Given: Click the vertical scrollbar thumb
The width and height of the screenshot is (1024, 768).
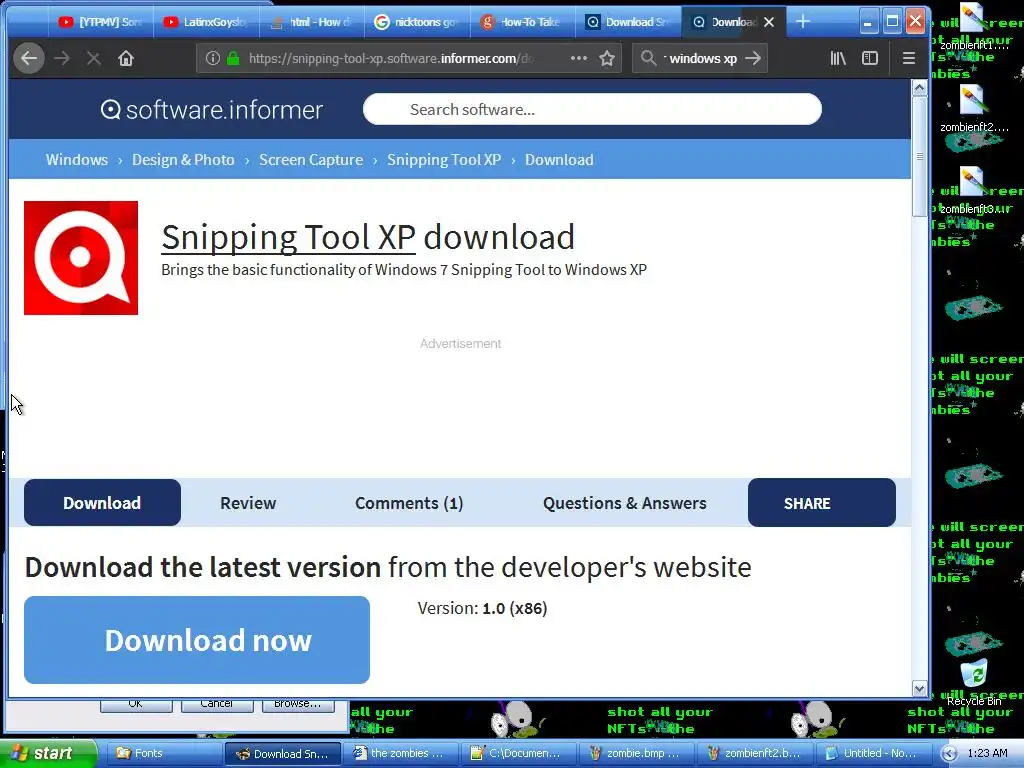Looking at the screenshot, I should click(920, 157).
